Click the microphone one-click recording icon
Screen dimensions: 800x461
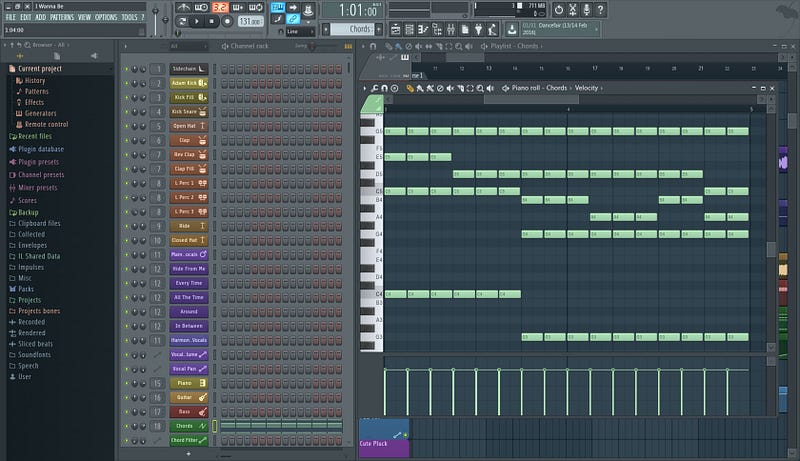[587, 9]
